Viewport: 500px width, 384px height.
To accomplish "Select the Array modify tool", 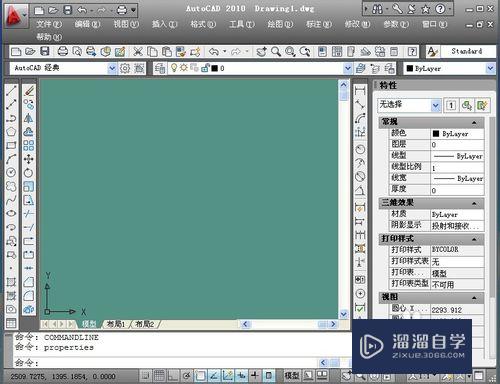I will click(29, 145).
